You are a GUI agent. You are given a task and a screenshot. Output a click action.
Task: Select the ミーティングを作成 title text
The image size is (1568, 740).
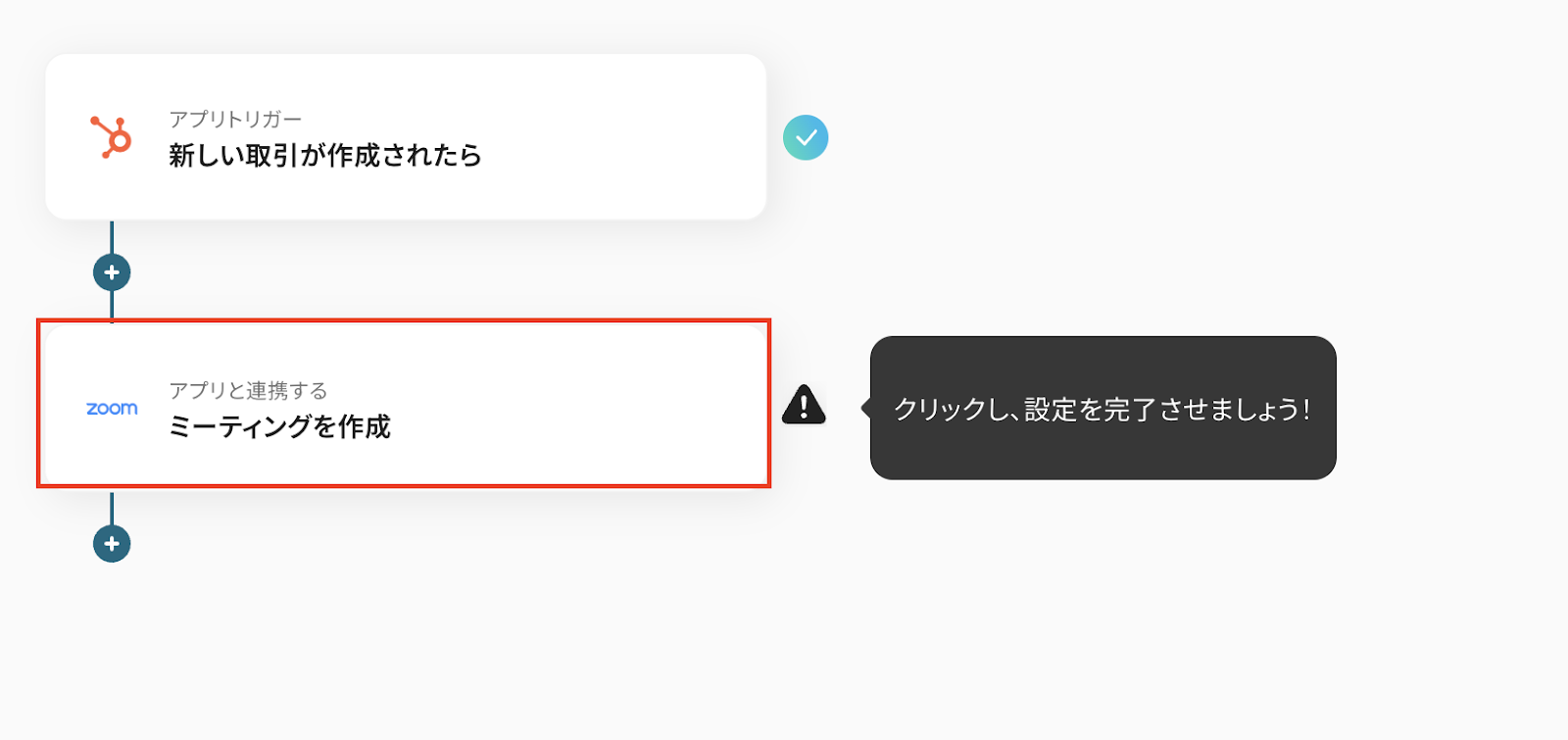coord(279,426)
